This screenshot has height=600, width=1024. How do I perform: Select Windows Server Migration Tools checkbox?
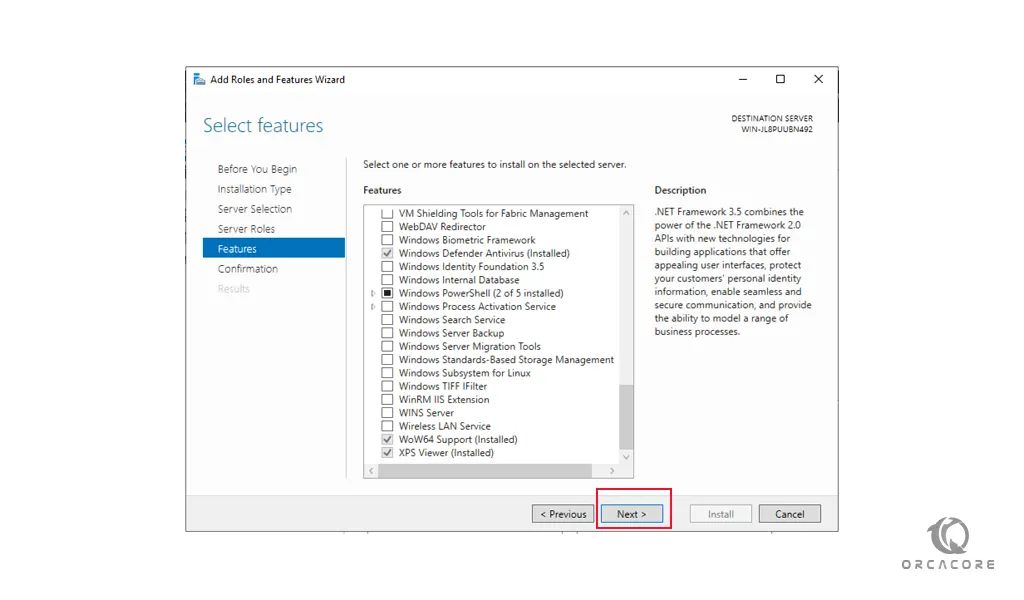[387, 347]
